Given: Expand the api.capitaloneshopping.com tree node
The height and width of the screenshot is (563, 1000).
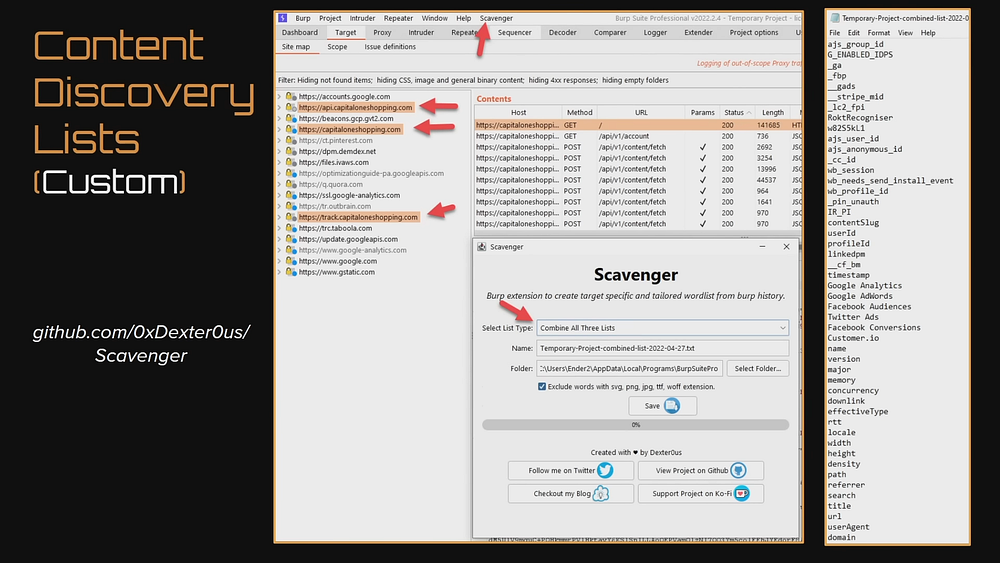Looking at the screenshot, I should tap(279, 107).
